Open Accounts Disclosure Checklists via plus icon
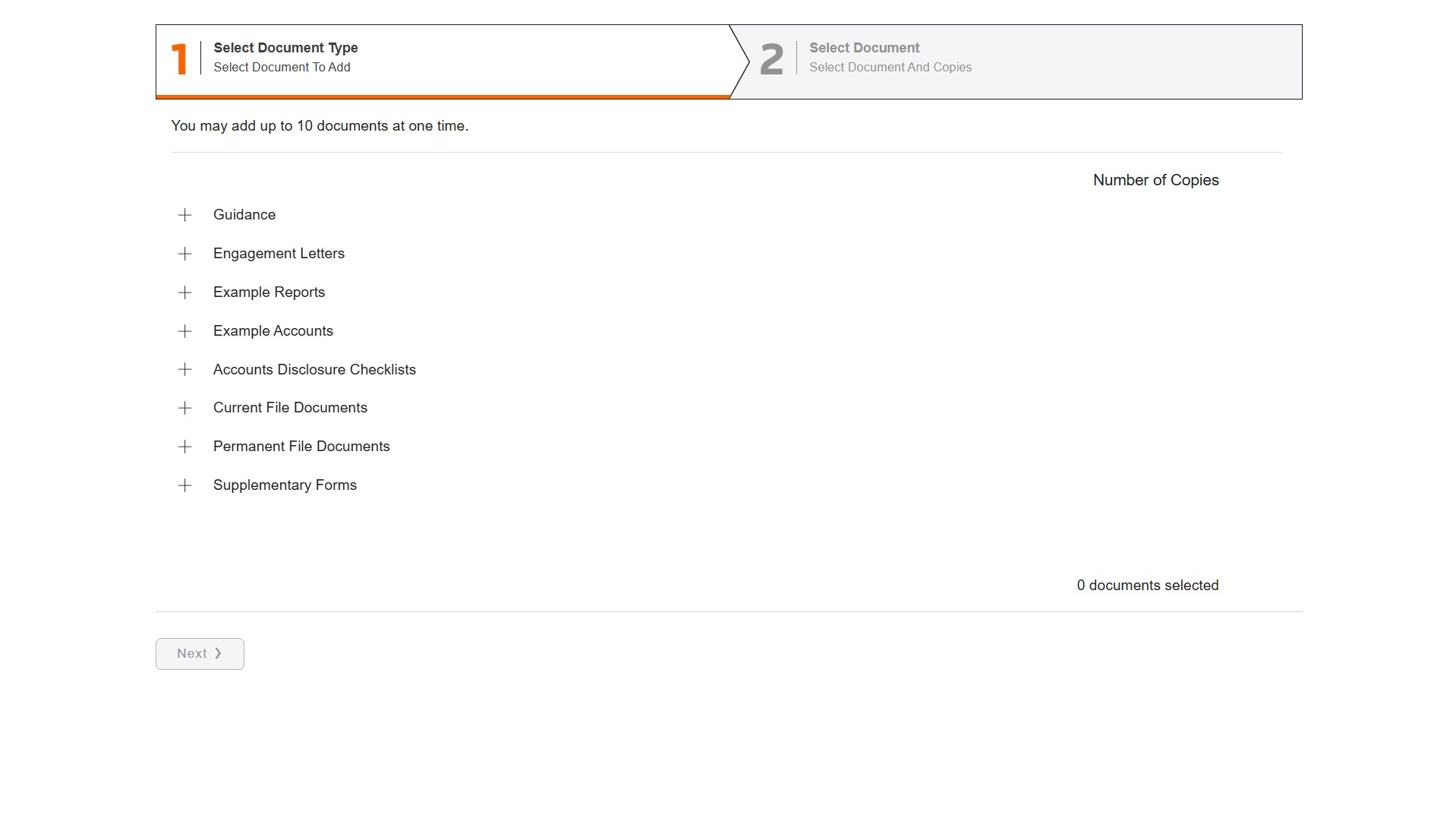 (x=184, y=370)
